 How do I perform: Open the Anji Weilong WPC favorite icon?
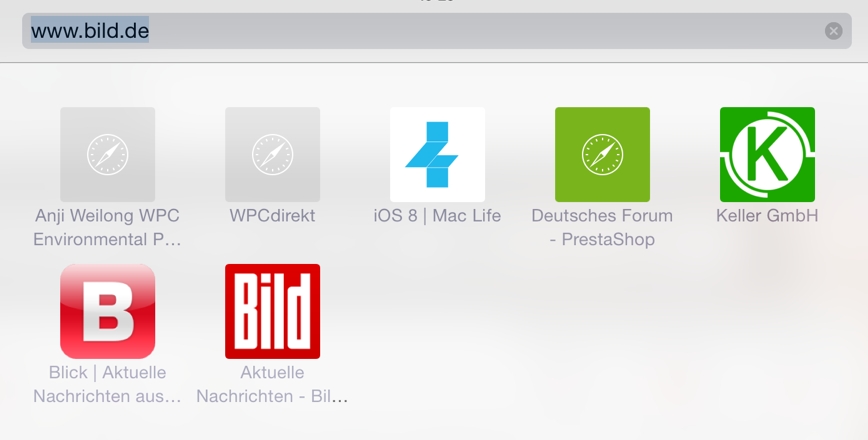[x=107, y=154]
